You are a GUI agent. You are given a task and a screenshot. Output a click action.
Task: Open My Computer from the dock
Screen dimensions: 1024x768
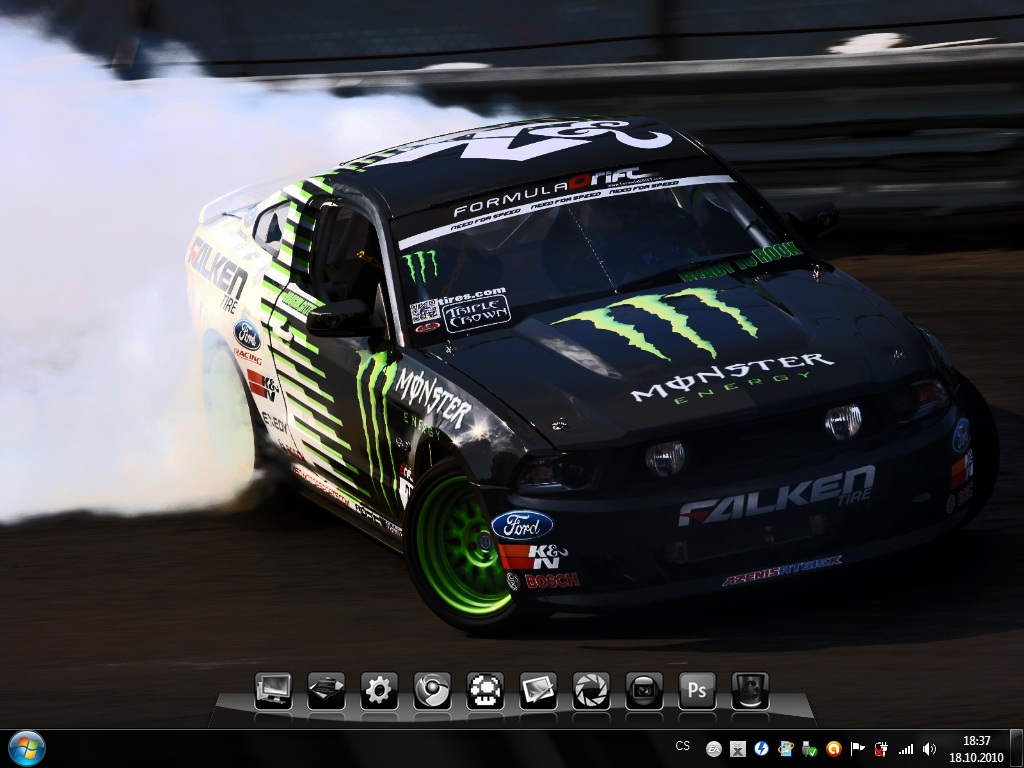pos(273,691)
